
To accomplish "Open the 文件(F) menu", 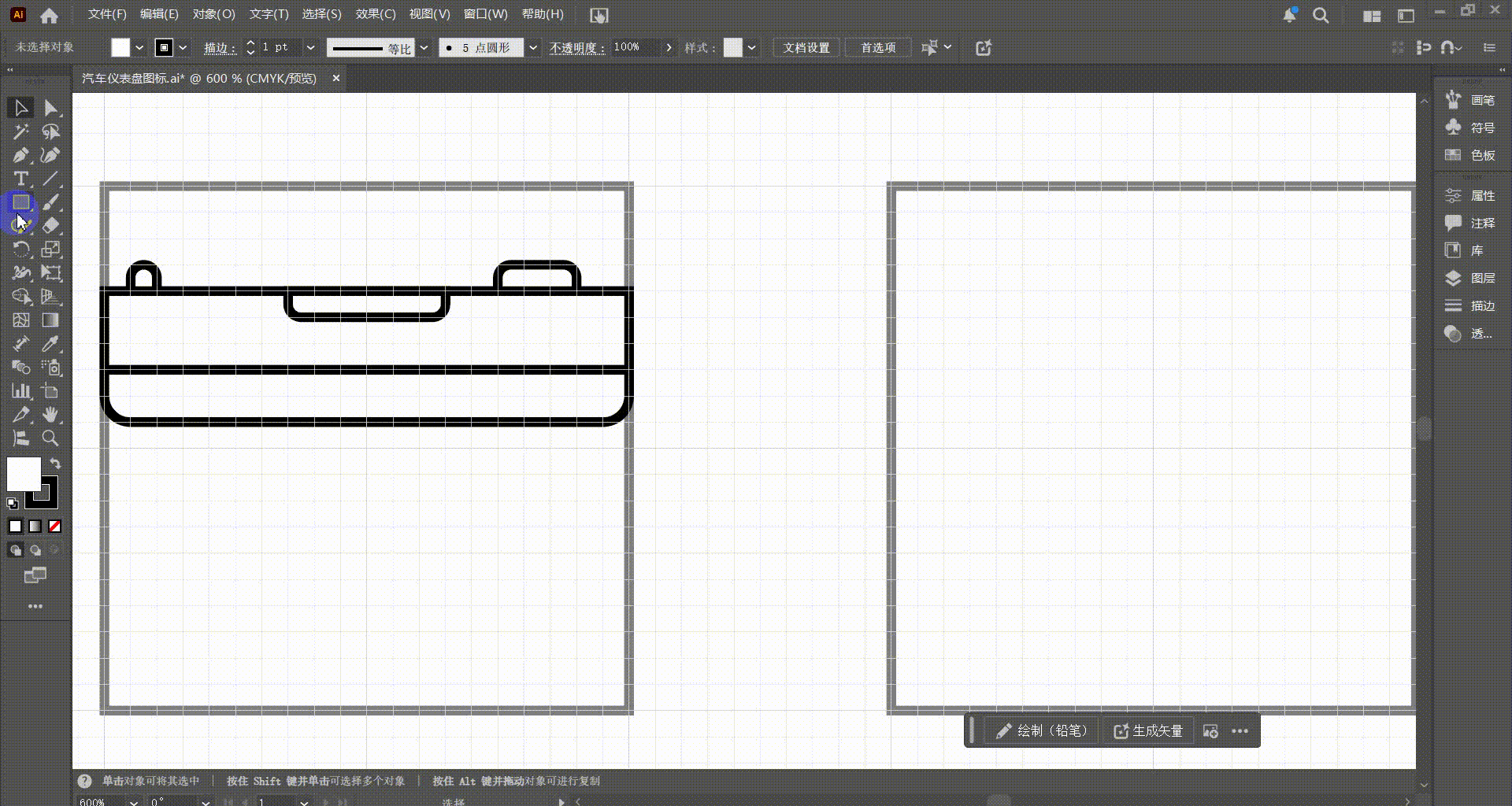I will [107, 14].
